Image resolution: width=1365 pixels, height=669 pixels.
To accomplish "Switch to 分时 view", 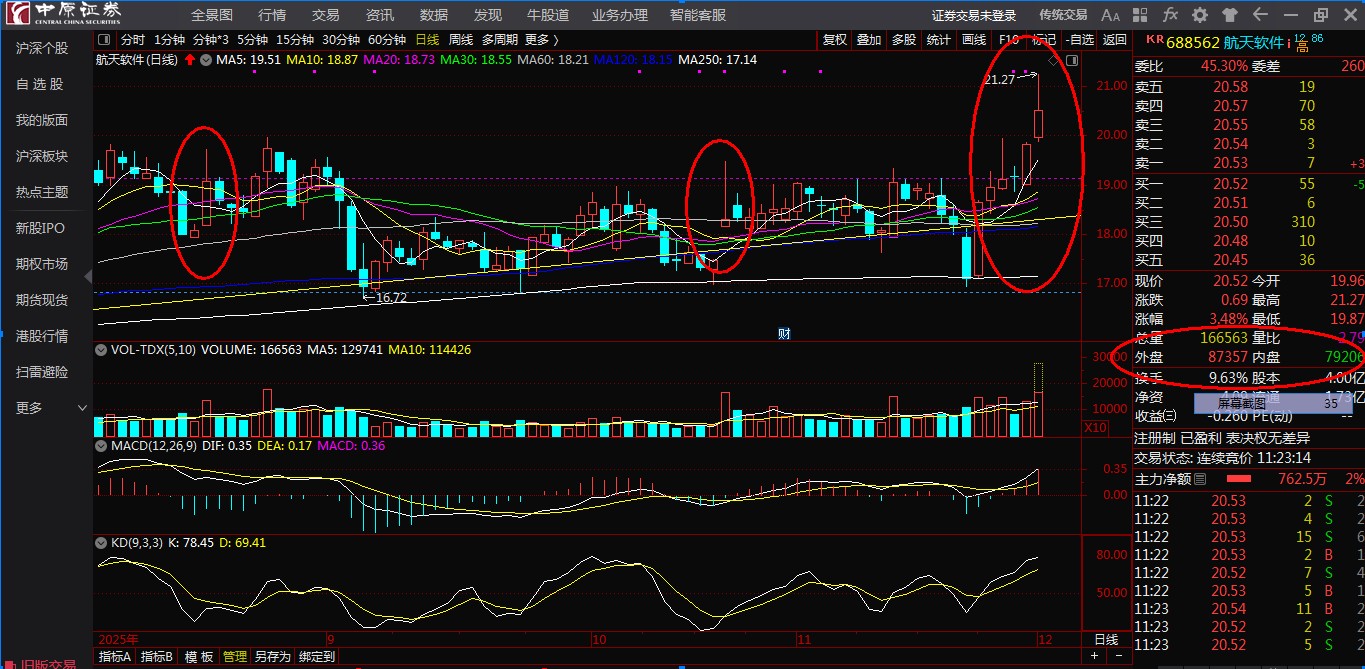I will pyautogui.click(x=132, y=40).
